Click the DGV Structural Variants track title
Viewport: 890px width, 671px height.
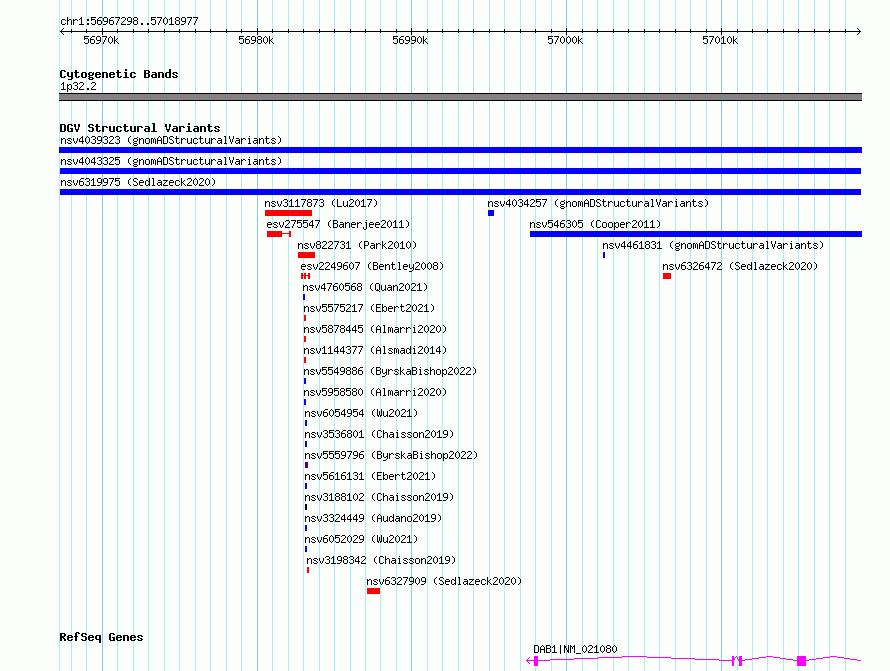click(140, 128)
